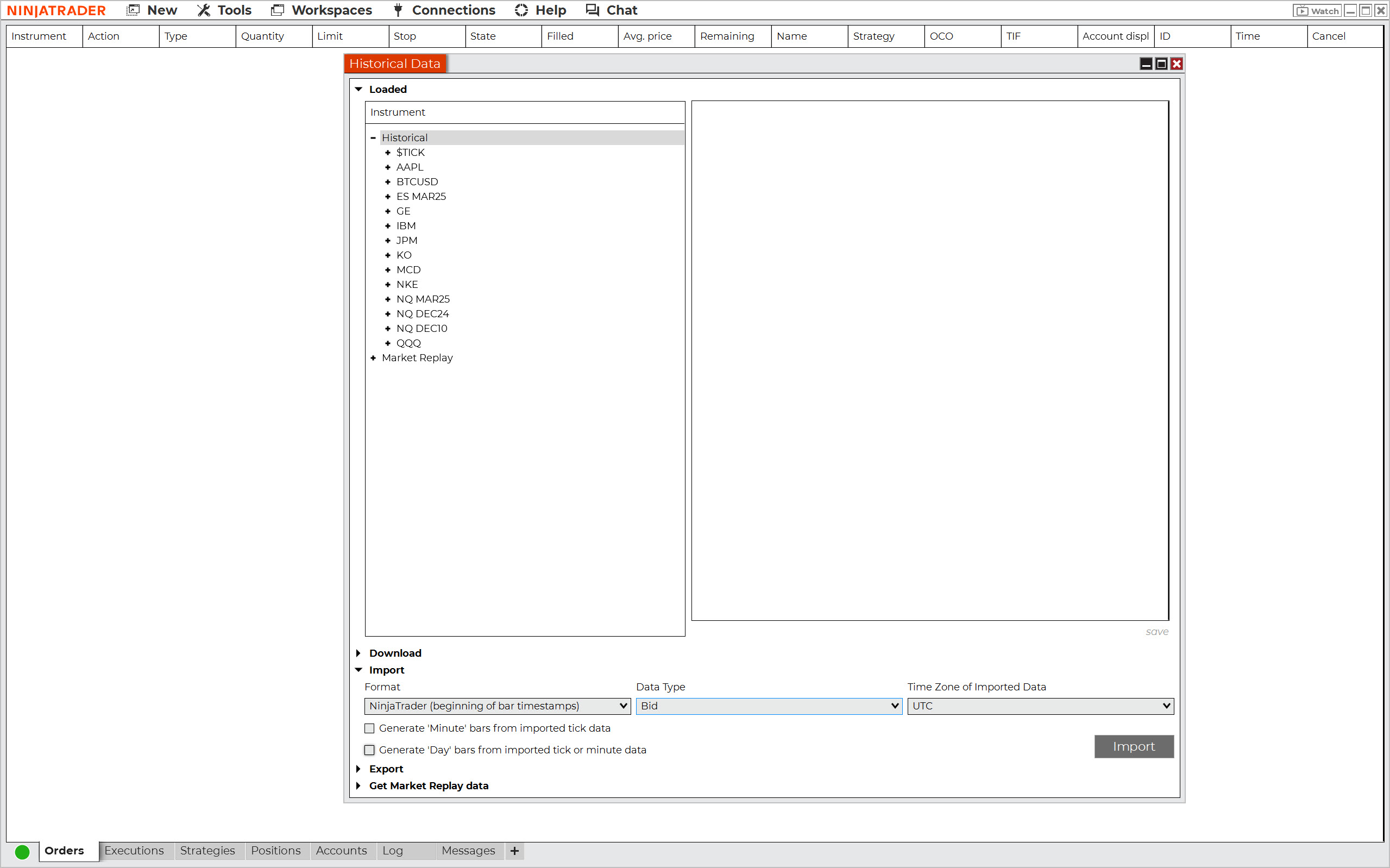This screenshot has height=868, width=1390.
Task: Open the Data Type dropdown showing Bid
Action: click(x=769, y=706)
